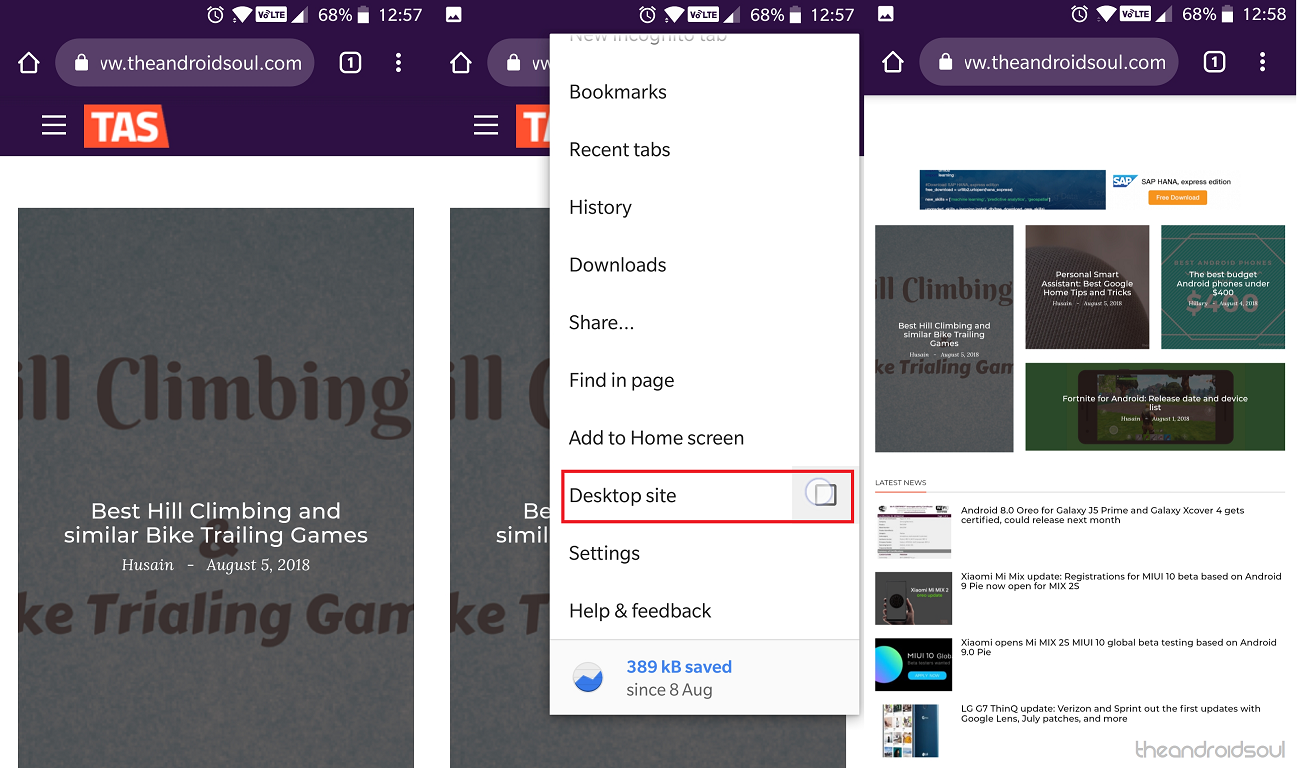Tap the home icon in the left screenshot
This screenshot has width=1297, height=768.
tap(29, 63)
